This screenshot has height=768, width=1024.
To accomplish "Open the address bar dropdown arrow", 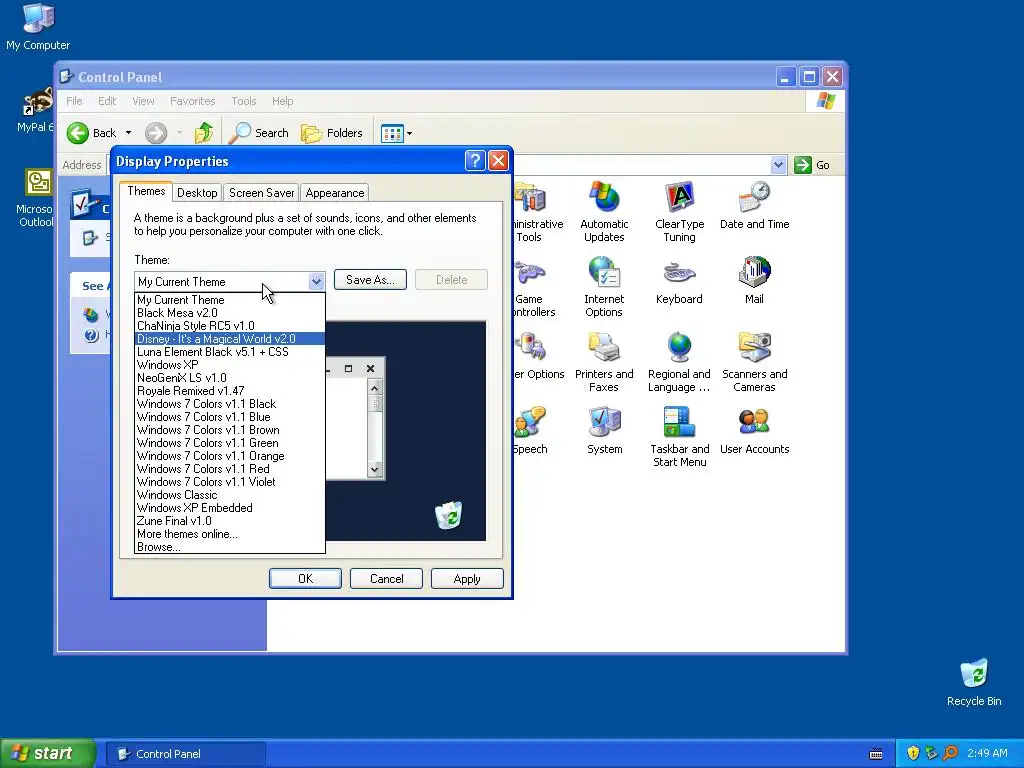I will click(778, 165).
